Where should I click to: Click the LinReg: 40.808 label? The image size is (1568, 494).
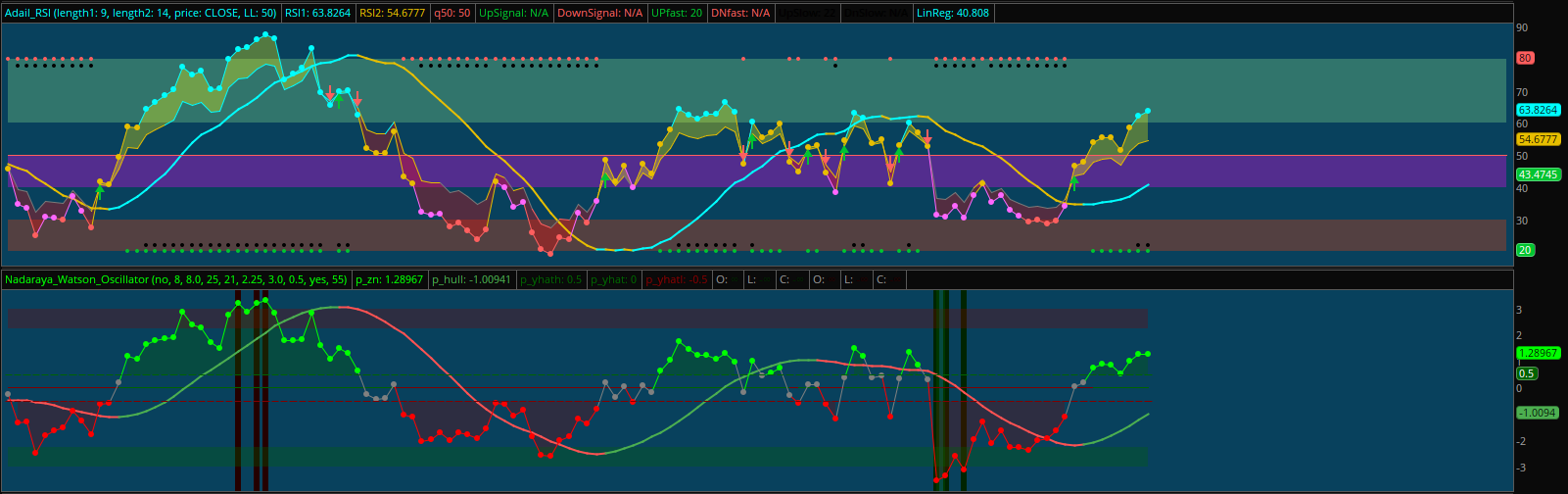click(x=952, y=13)
